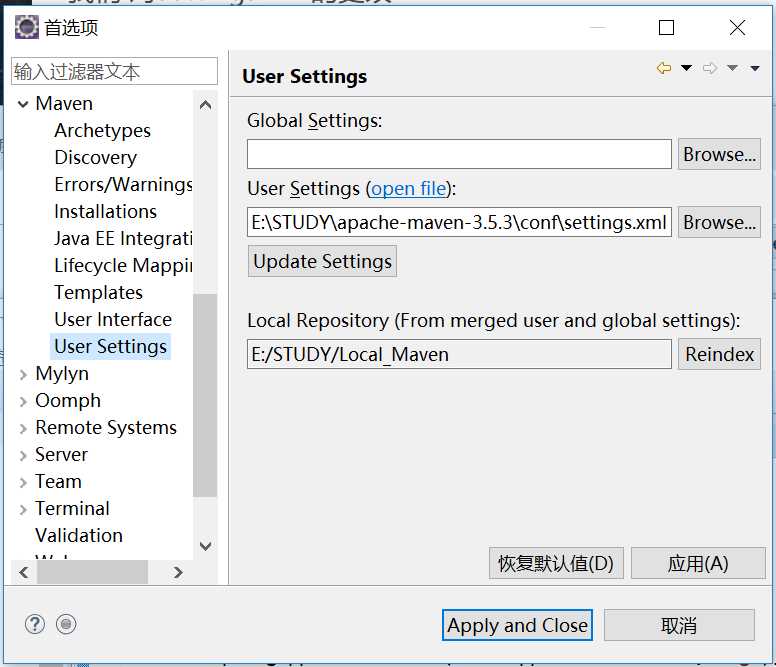Viewport: 776px width, 667px height.
Task: Maximize the preferences window
Action: (666, 27)
